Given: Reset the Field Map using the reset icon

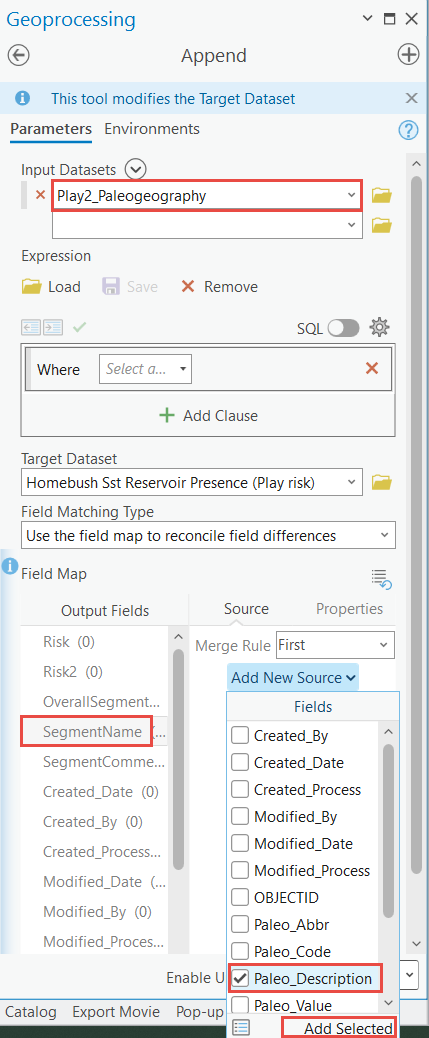Looking at the screenshot, I should [382, 579].
